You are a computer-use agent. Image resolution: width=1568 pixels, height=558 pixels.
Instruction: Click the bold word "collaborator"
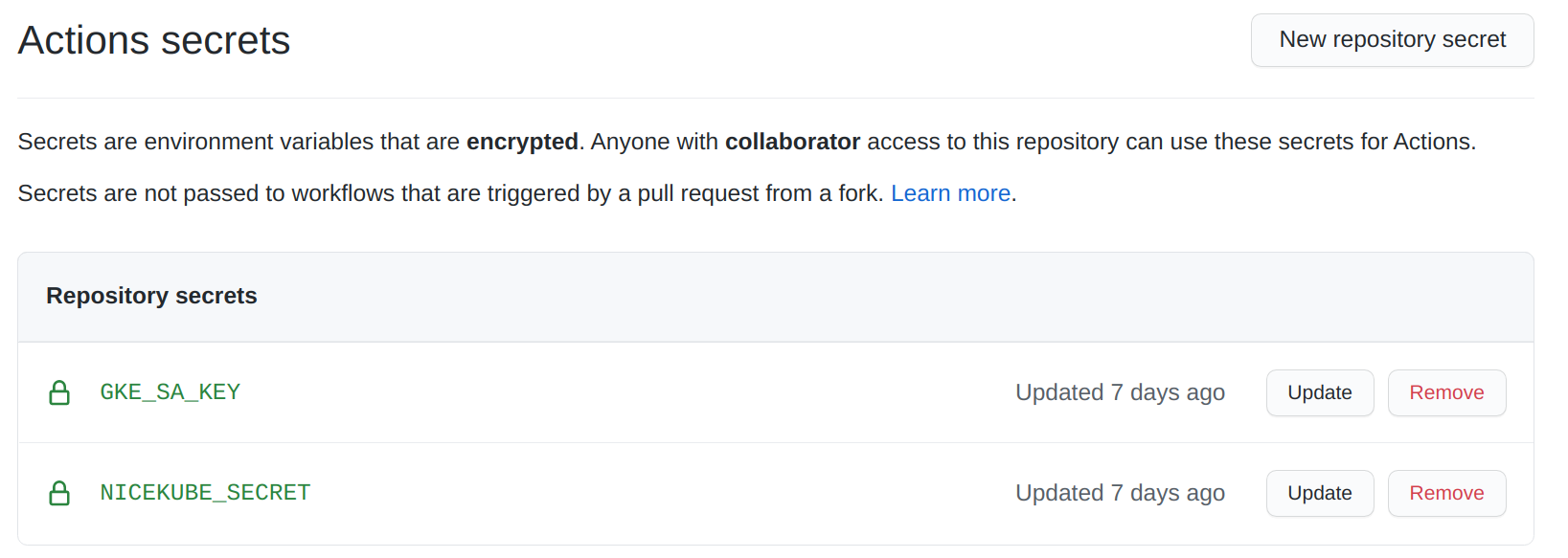click(792, 142)
